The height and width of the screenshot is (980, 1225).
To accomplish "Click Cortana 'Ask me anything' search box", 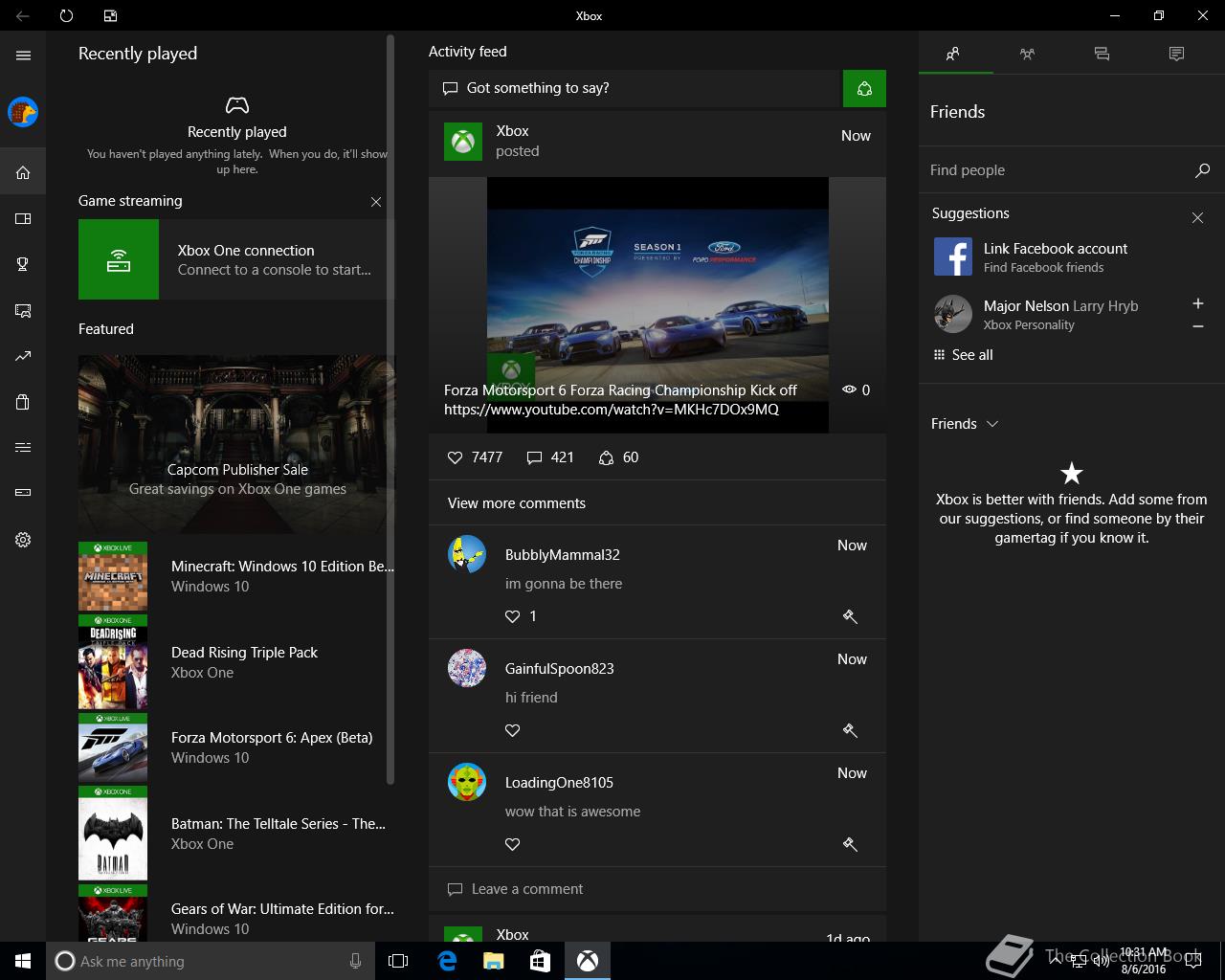I will click(x=211, y=961).
